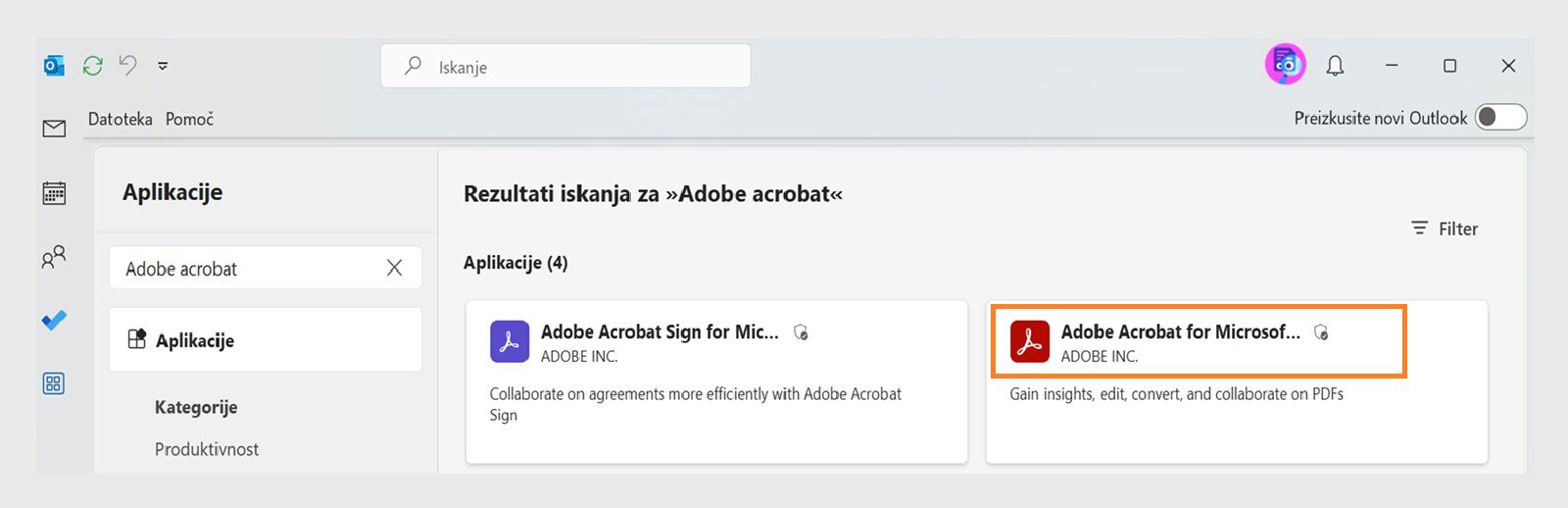Click the green sync refresh icon
Image resolution: width=1568 pixels, height=508 pixels.
tap(93, 66)
